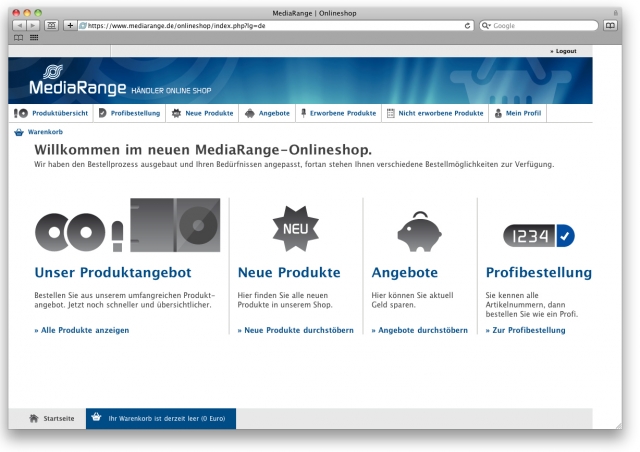Viewport: 640px width, 452px height.
Task: Click the DVD case product image
Action: coord(175,225)
